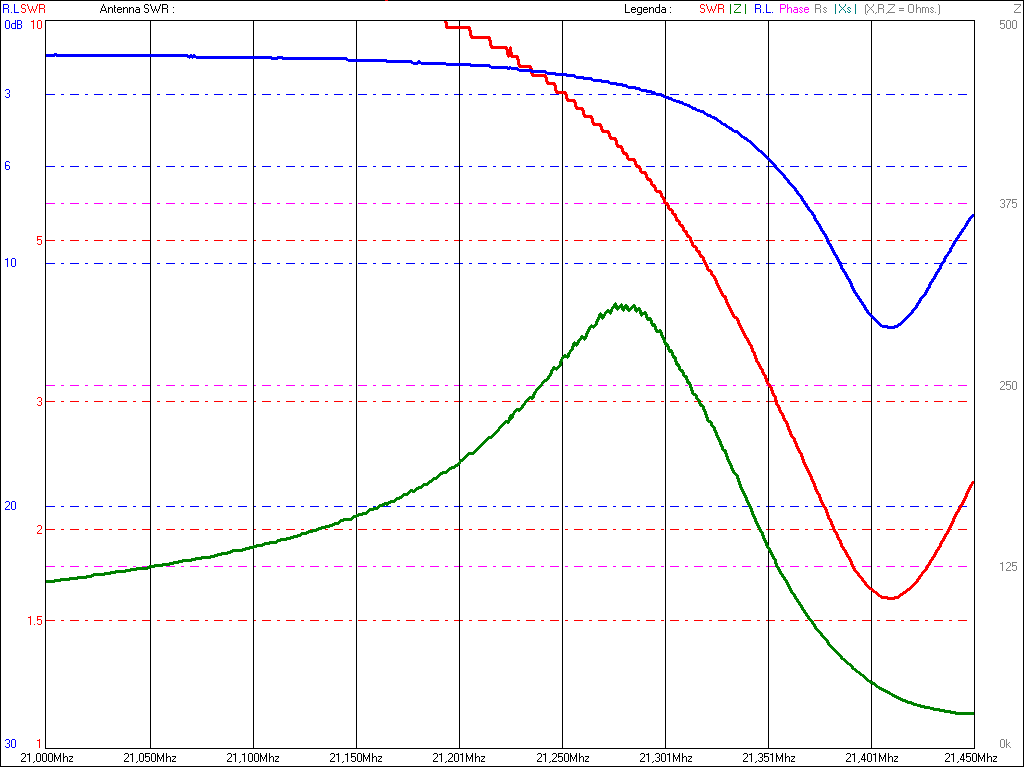Click the lowest point of red SWR curve
The width and height of the screenshot is (1024, 768).
coord(889,598)
